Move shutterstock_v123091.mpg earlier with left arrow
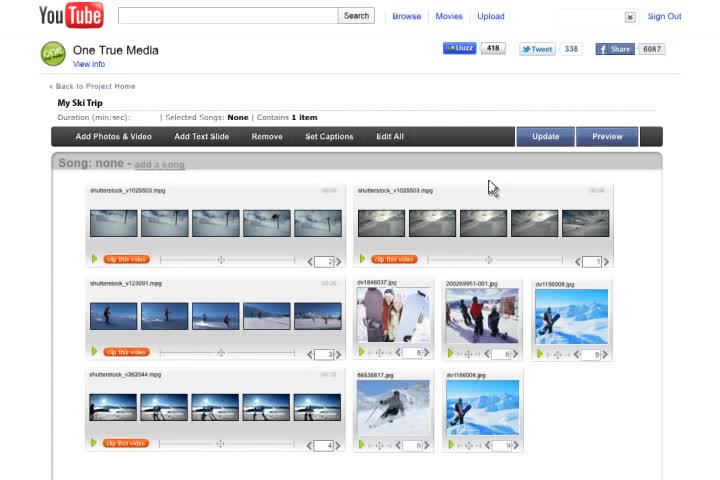 (310, 354)
